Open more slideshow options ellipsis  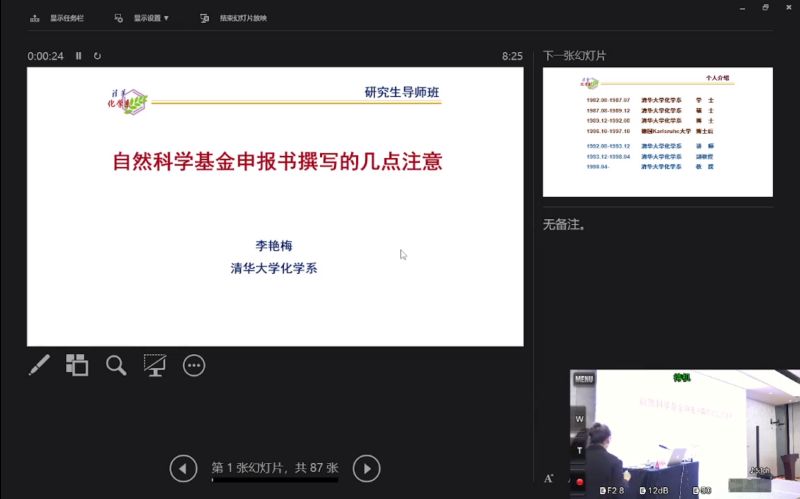click(194, 365)
